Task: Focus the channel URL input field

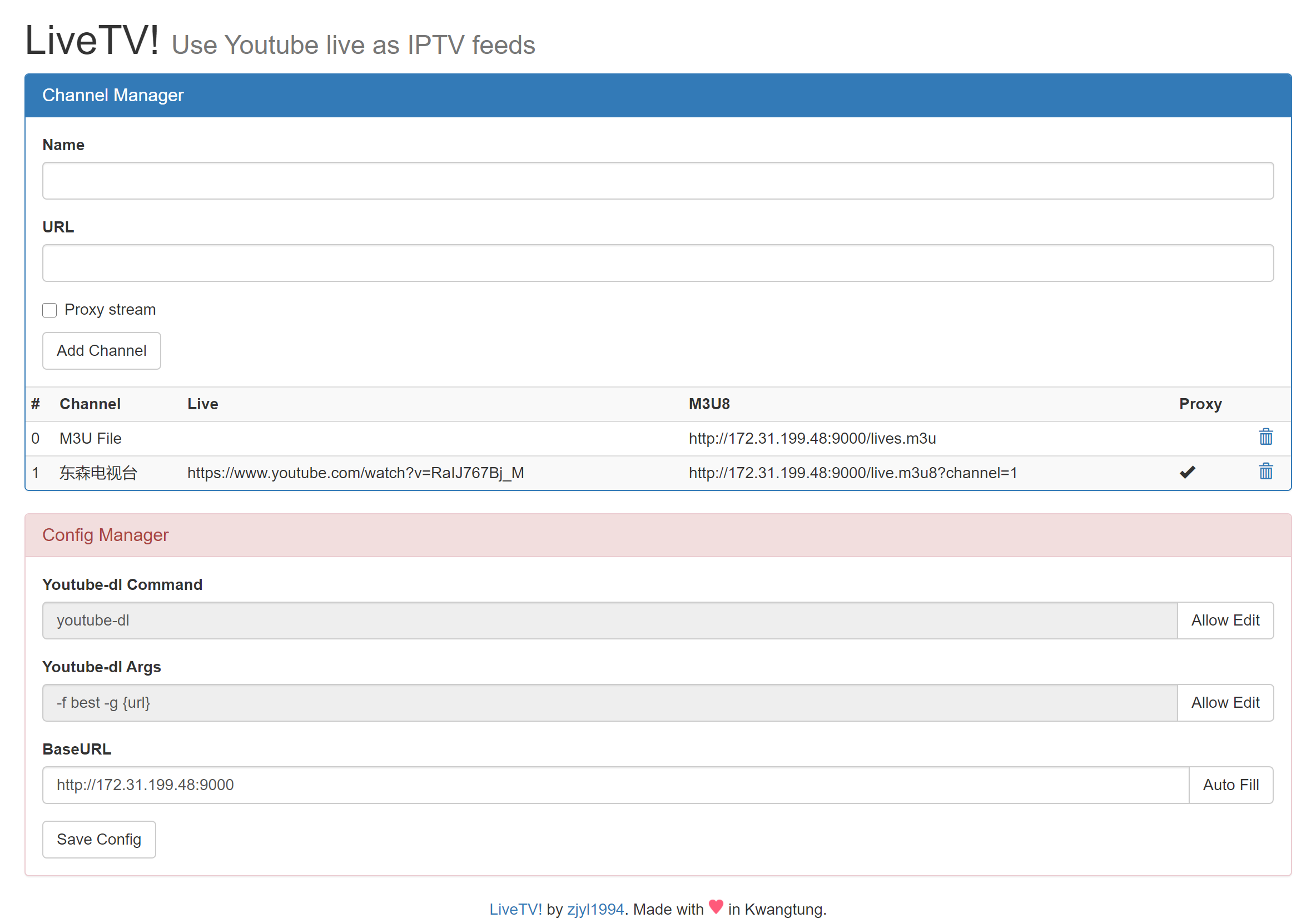Action: tap(657, 263)
